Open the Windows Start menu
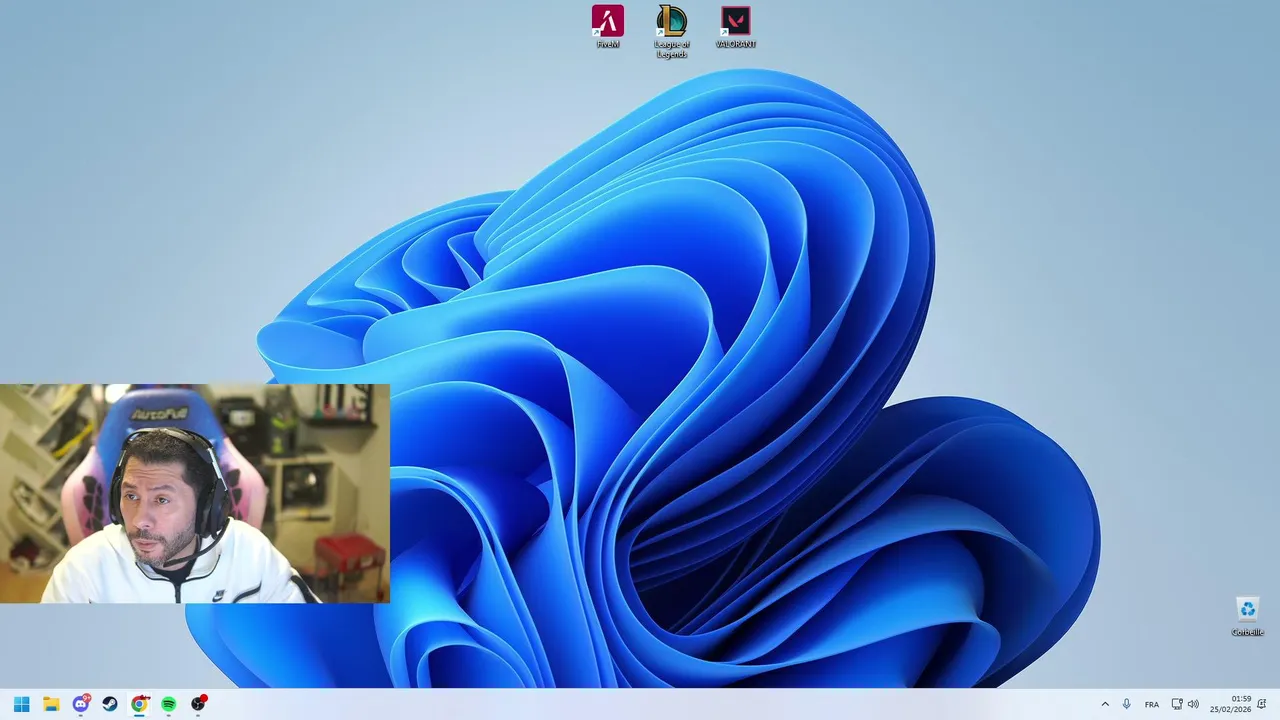Screen dimensions: 1280x720 [21, 704]
